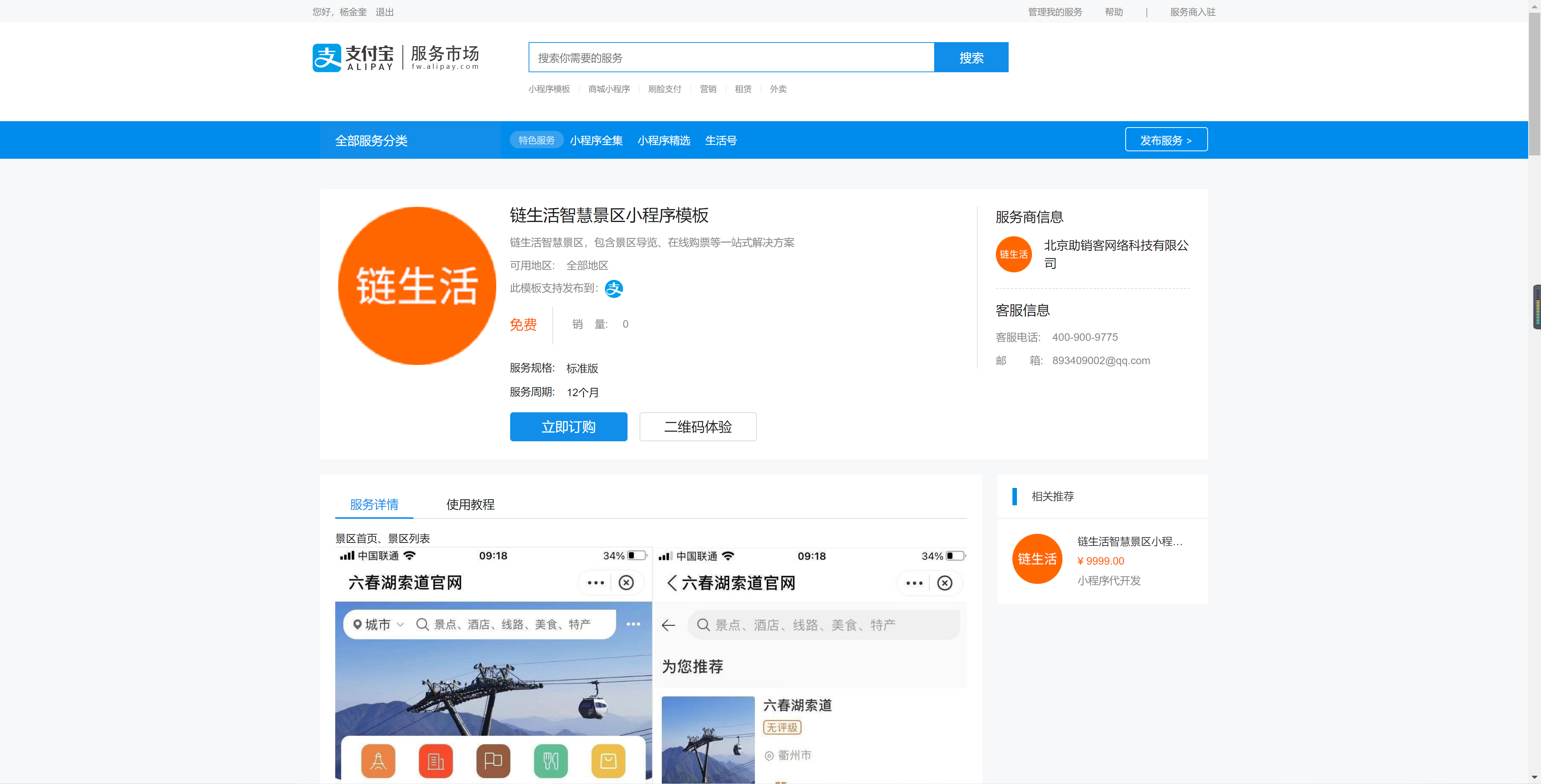Click the green restaurant fork icon
1541x784 pixels.
[x=550, y=761]
